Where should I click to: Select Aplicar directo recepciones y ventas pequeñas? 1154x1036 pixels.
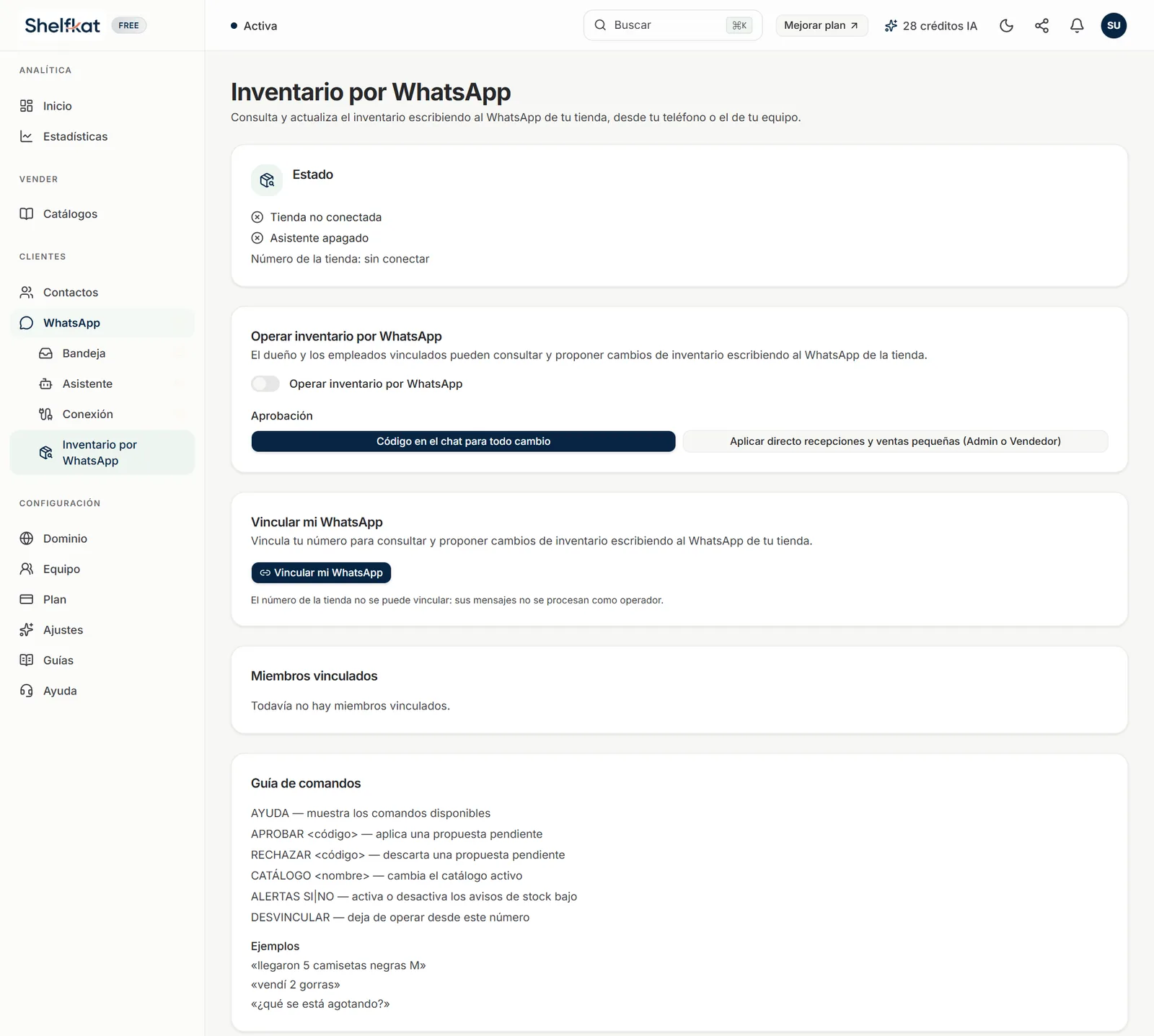(895, 441)
